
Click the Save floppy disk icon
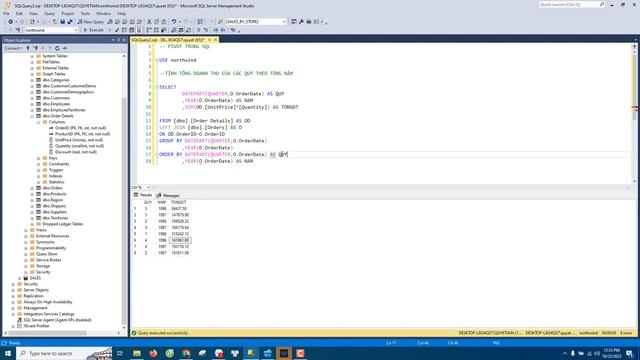(x=62, y=22)
